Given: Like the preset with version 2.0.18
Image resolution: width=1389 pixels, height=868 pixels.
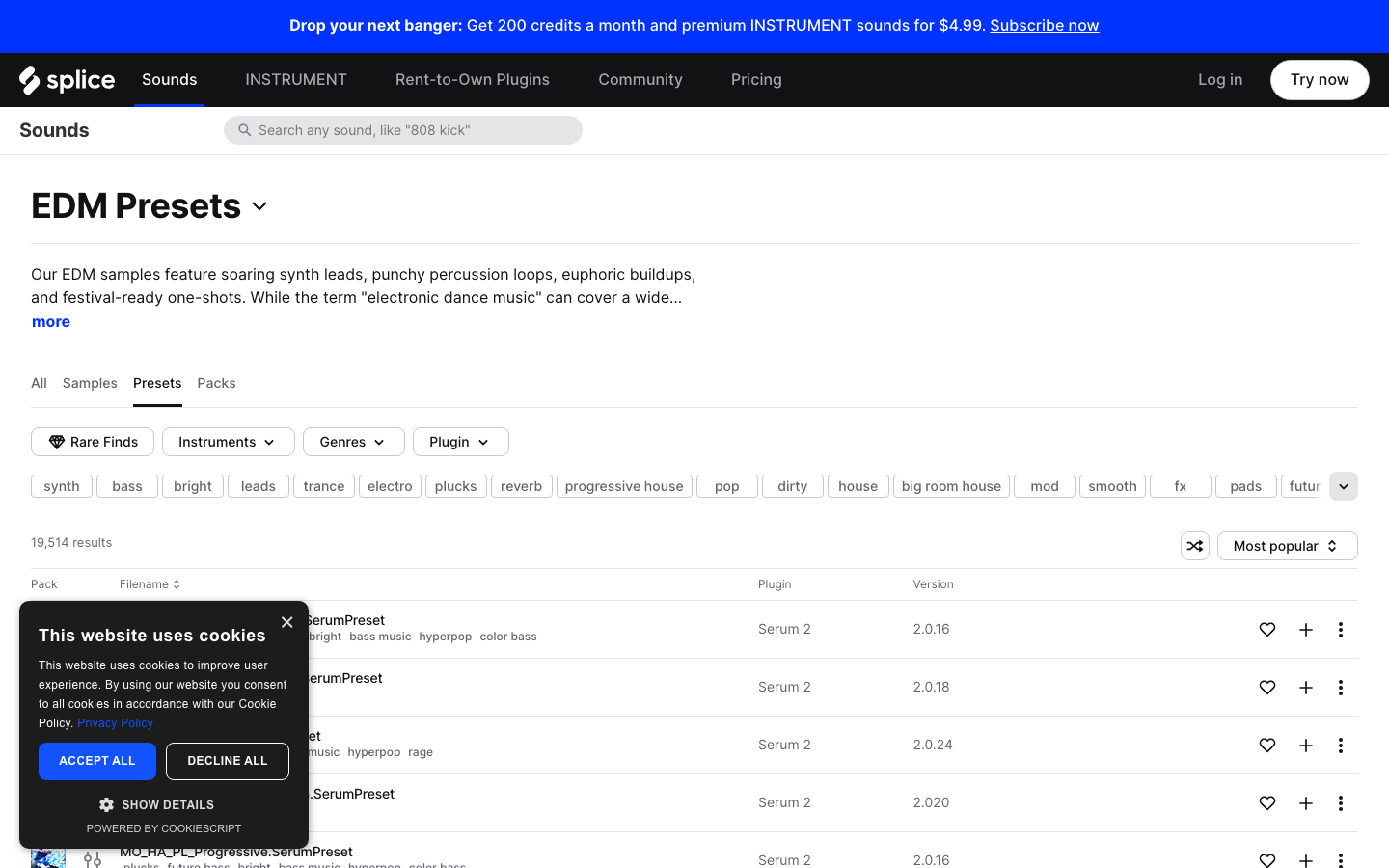Looking at the screenshot, I should tap(1267, 688).
